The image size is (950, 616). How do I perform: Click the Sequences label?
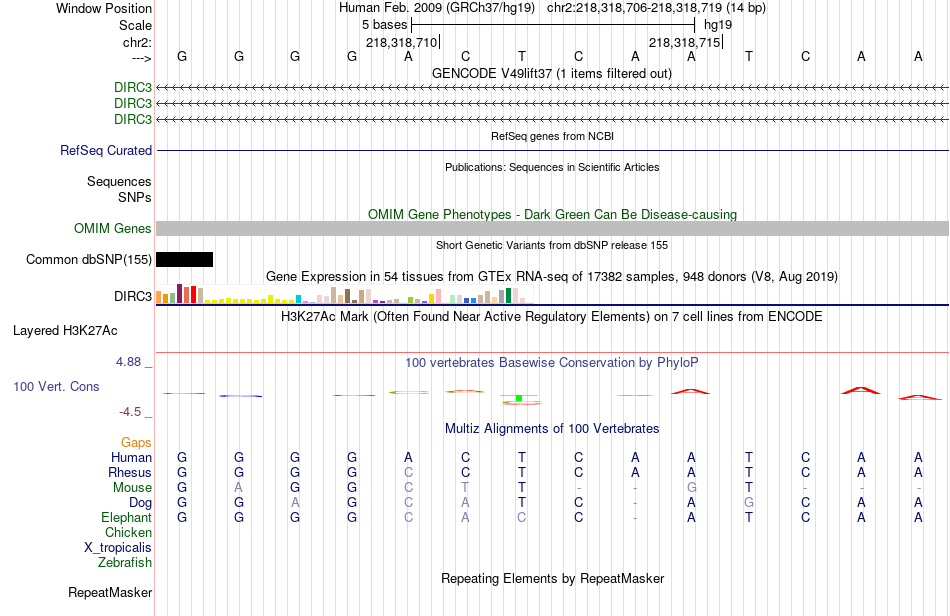tap(119, 181)
